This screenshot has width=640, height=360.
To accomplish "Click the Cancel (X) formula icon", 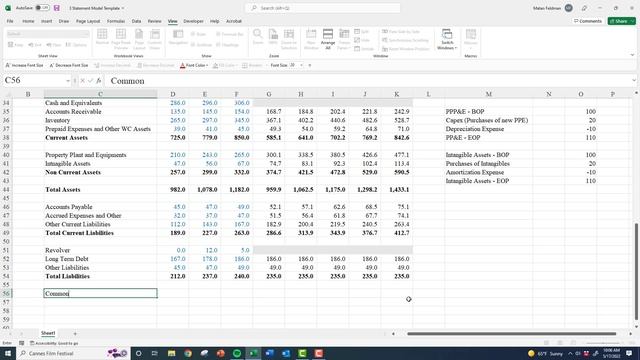I will click(x=82, y=81).
